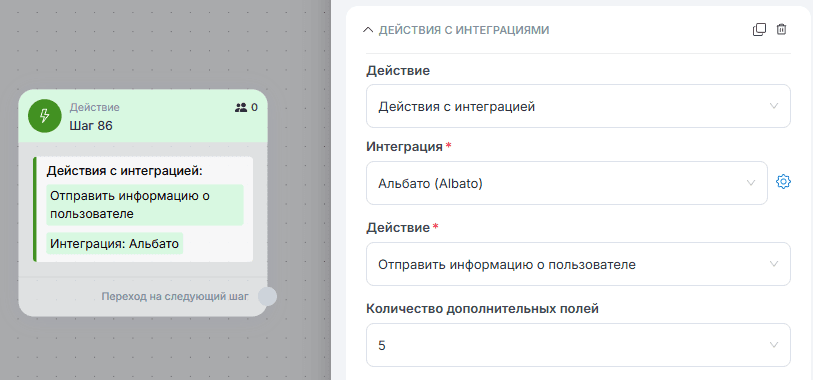Delete the integration action block via trash icon
The image size is (813, 380).
pyautogui.click(x=781, y=30)
